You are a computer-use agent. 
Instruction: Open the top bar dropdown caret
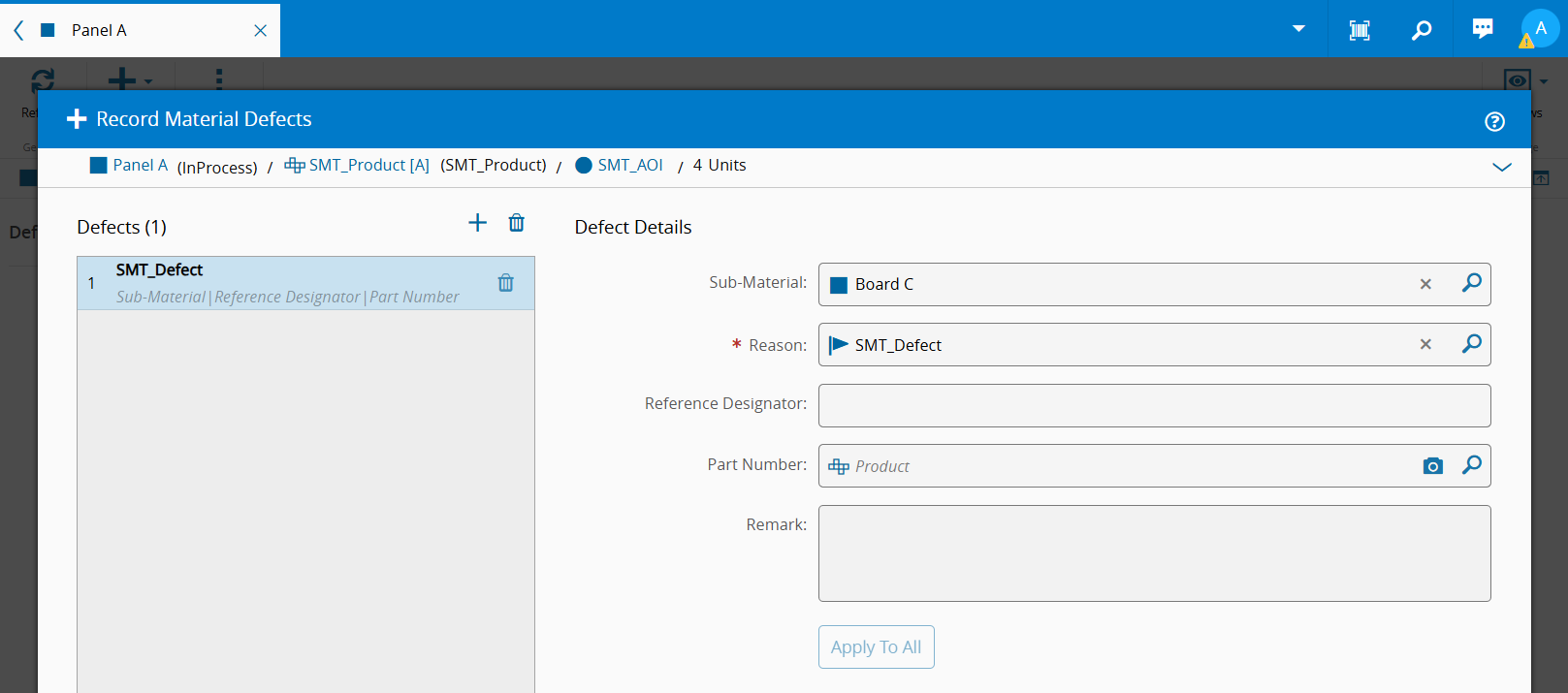(1298, 29)
